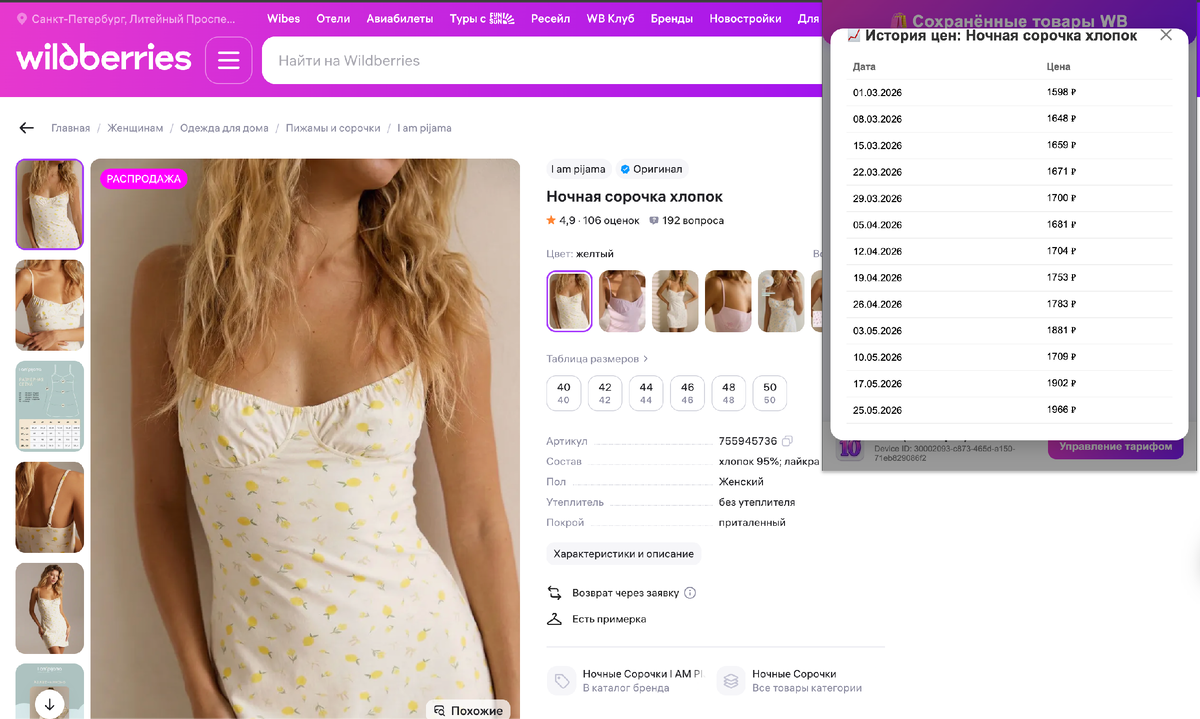Go to Пижамы и сорочки breadcrumb

[333, 128]
